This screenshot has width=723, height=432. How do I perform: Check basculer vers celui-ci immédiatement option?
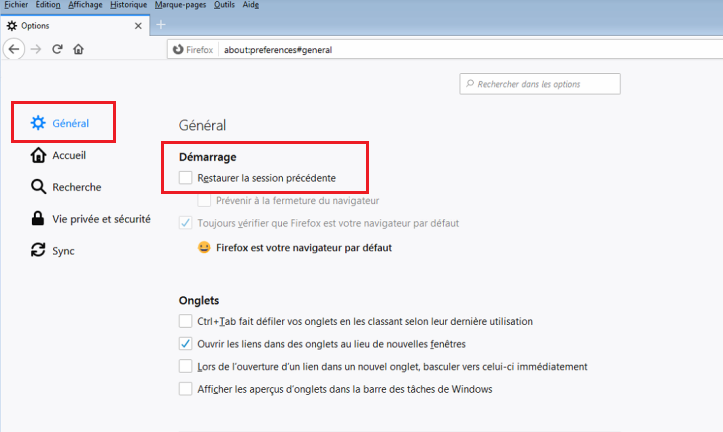click(x=185, y=366)
